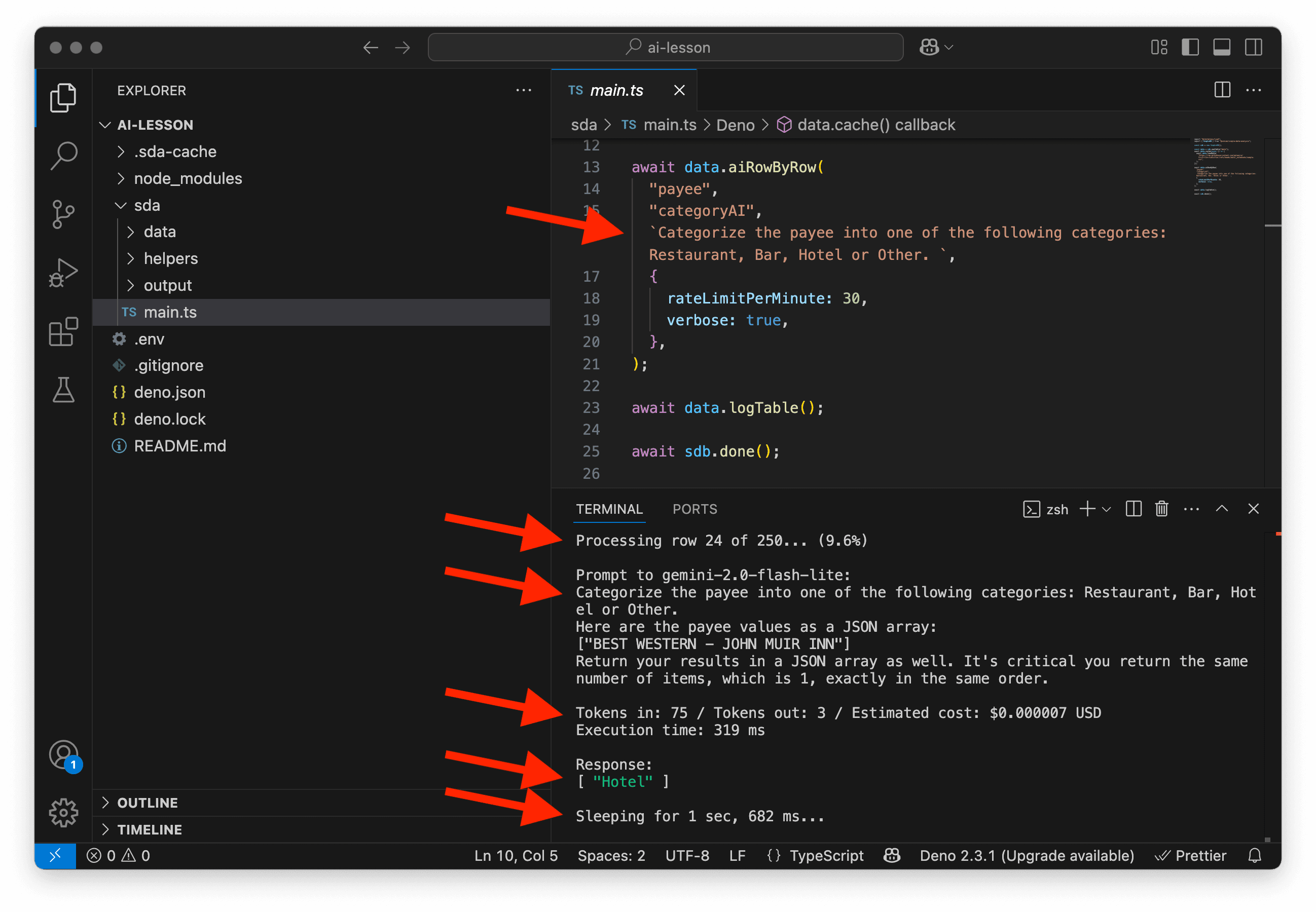This screenshot has height=912, width=1316.
Task: Click Copilot status icon in status bar
Action: (892, 855)
